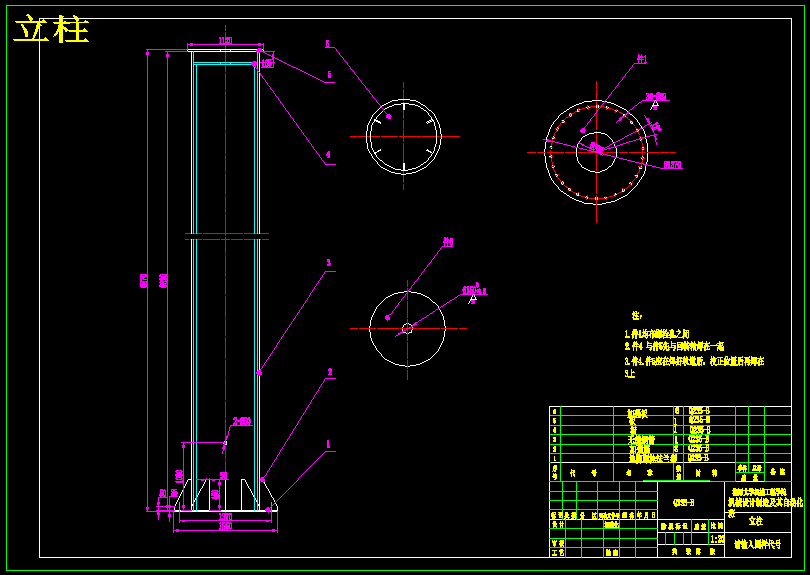Screen dimensions: 810x575
Task: Select the 注: notes heading
Action: [636, 315]
